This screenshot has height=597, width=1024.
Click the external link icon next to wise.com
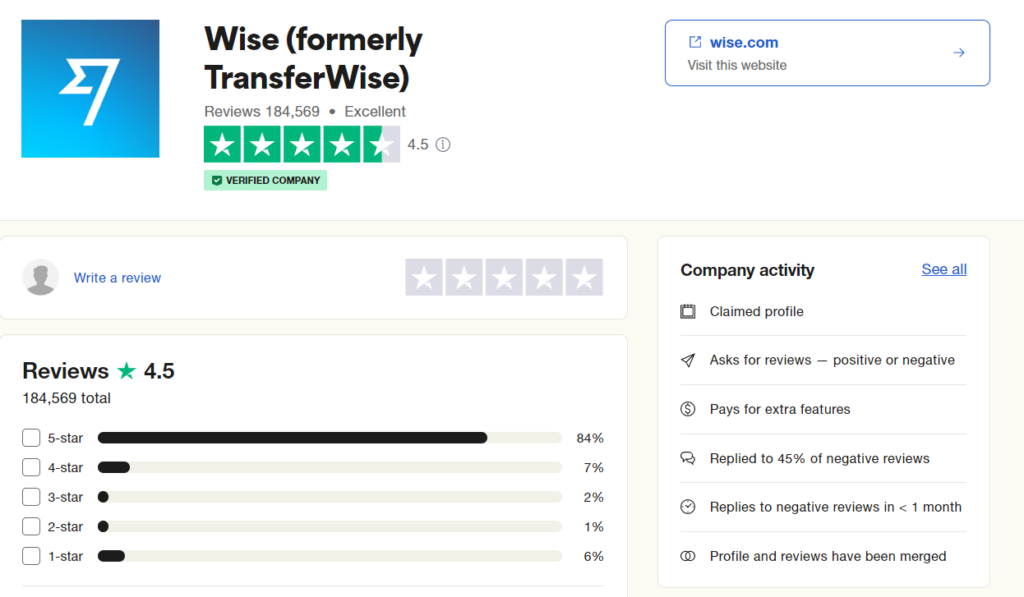[x=695, y=42]
